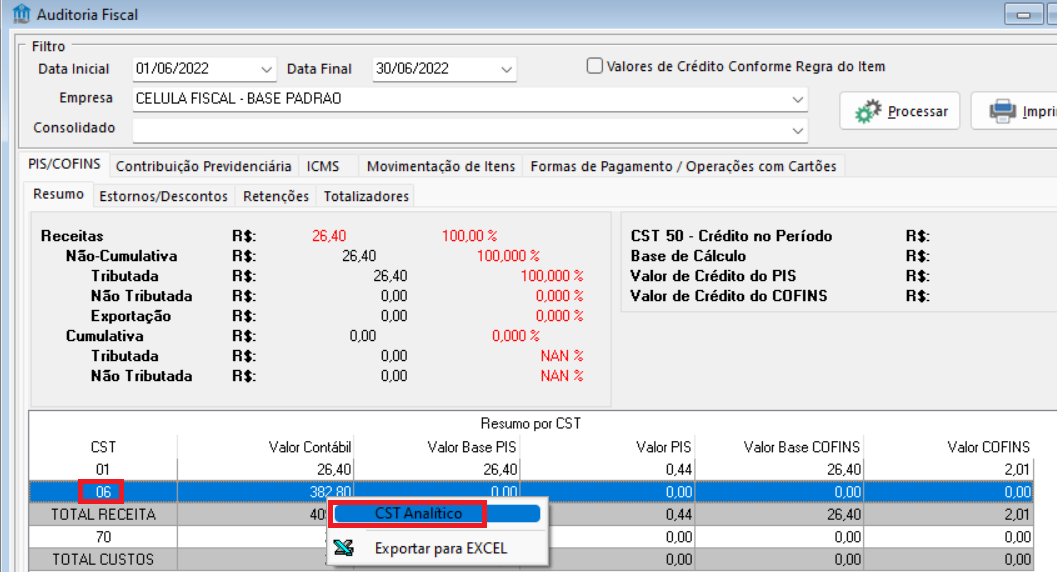Screen dimensions: 1057x572
Task: Open the Movimentação de Itens tab
Action: click(x=441, y=166)
